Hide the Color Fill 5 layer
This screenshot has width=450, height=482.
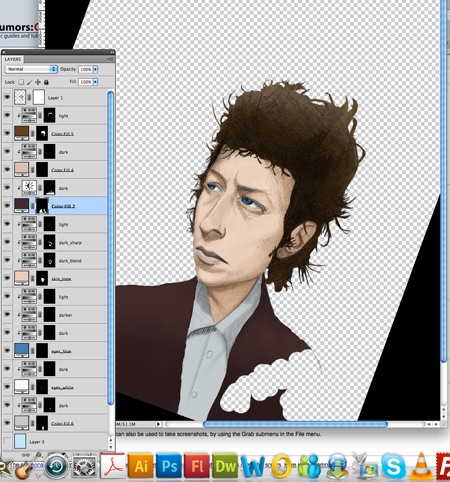7,133
